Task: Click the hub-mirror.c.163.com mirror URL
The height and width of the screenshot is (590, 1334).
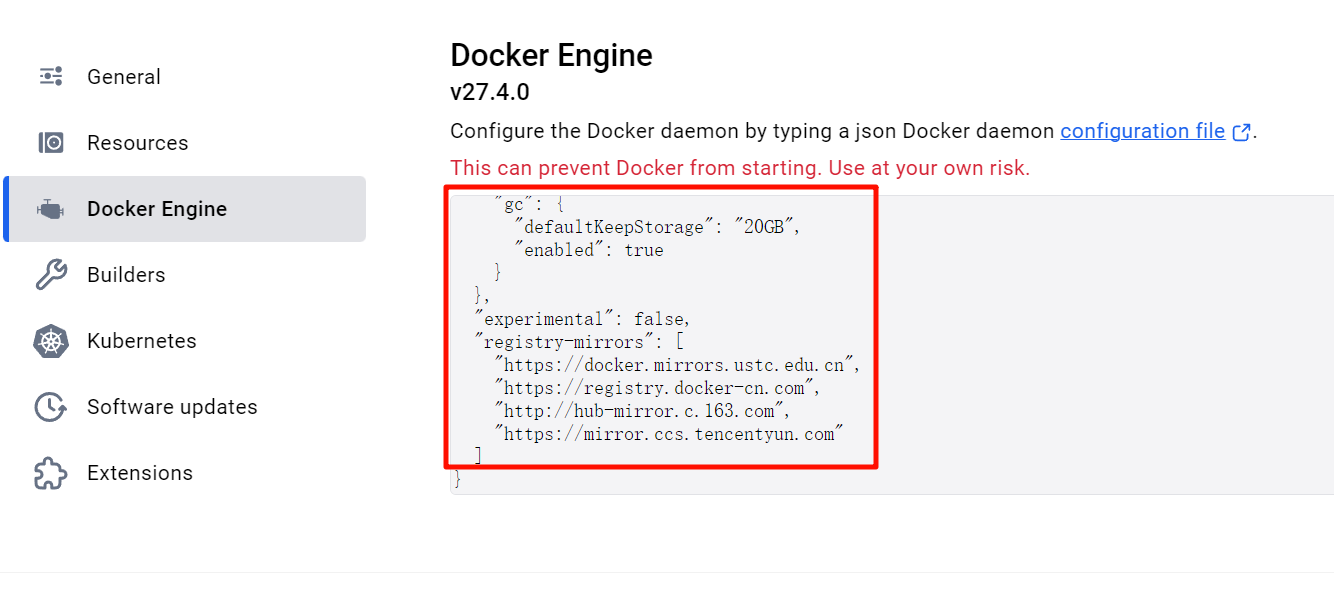Action: (x=643, y=411)
